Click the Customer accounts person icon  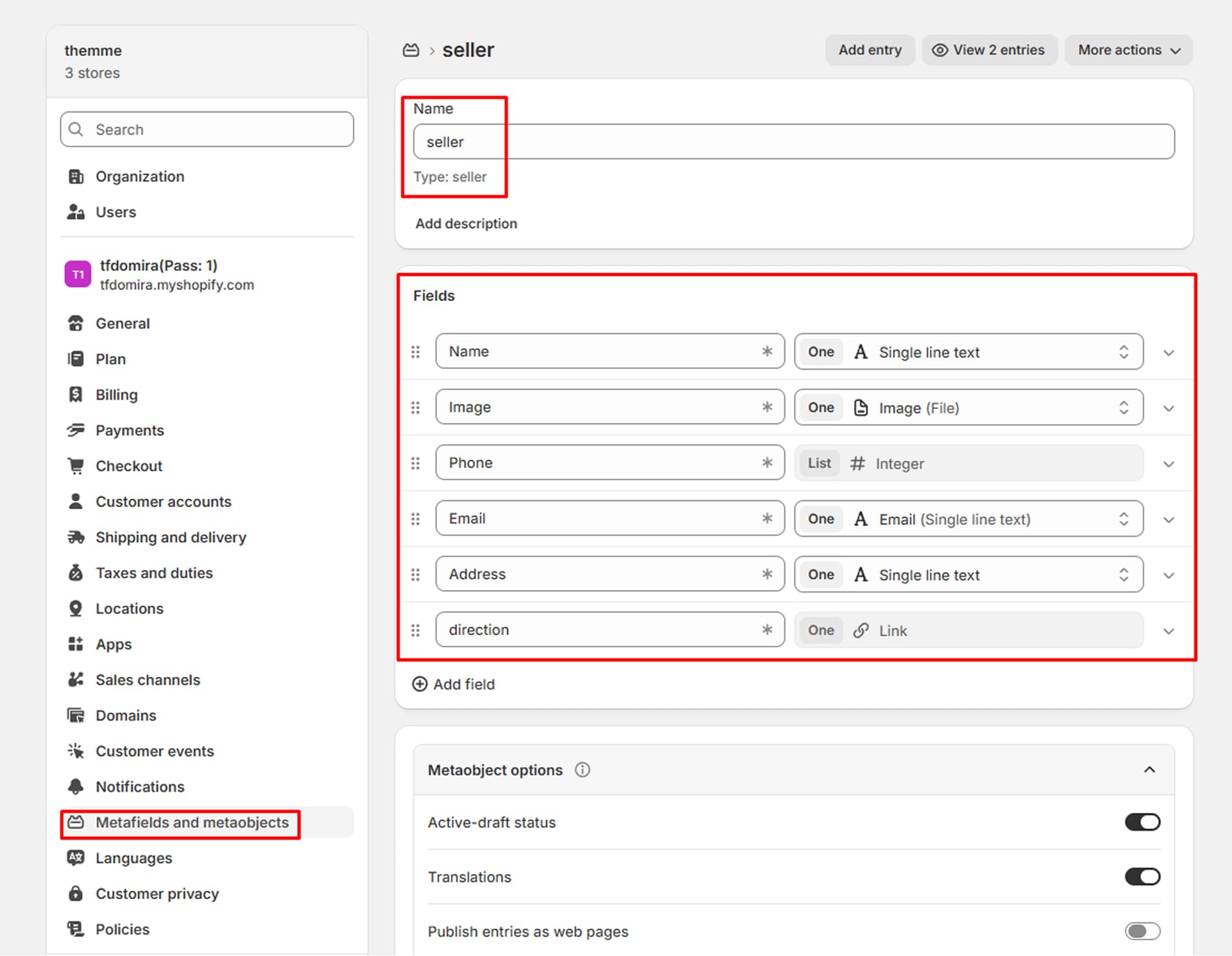pos(76,502)
